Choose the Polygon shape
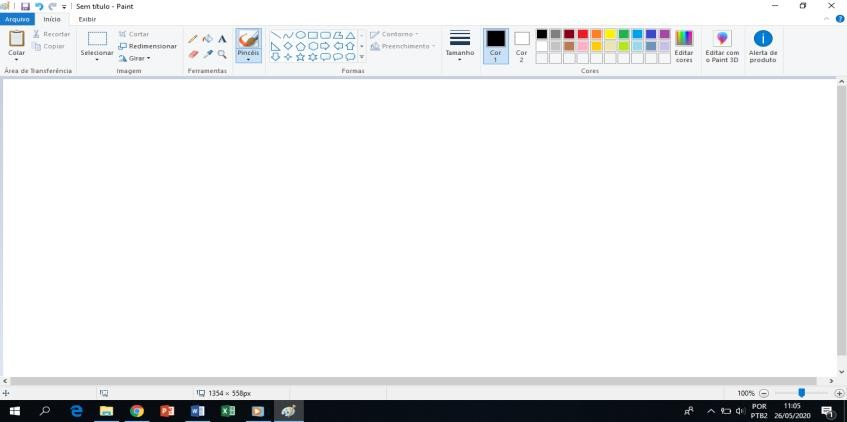This screenshot has width=847, height=422. coord(338,35)
